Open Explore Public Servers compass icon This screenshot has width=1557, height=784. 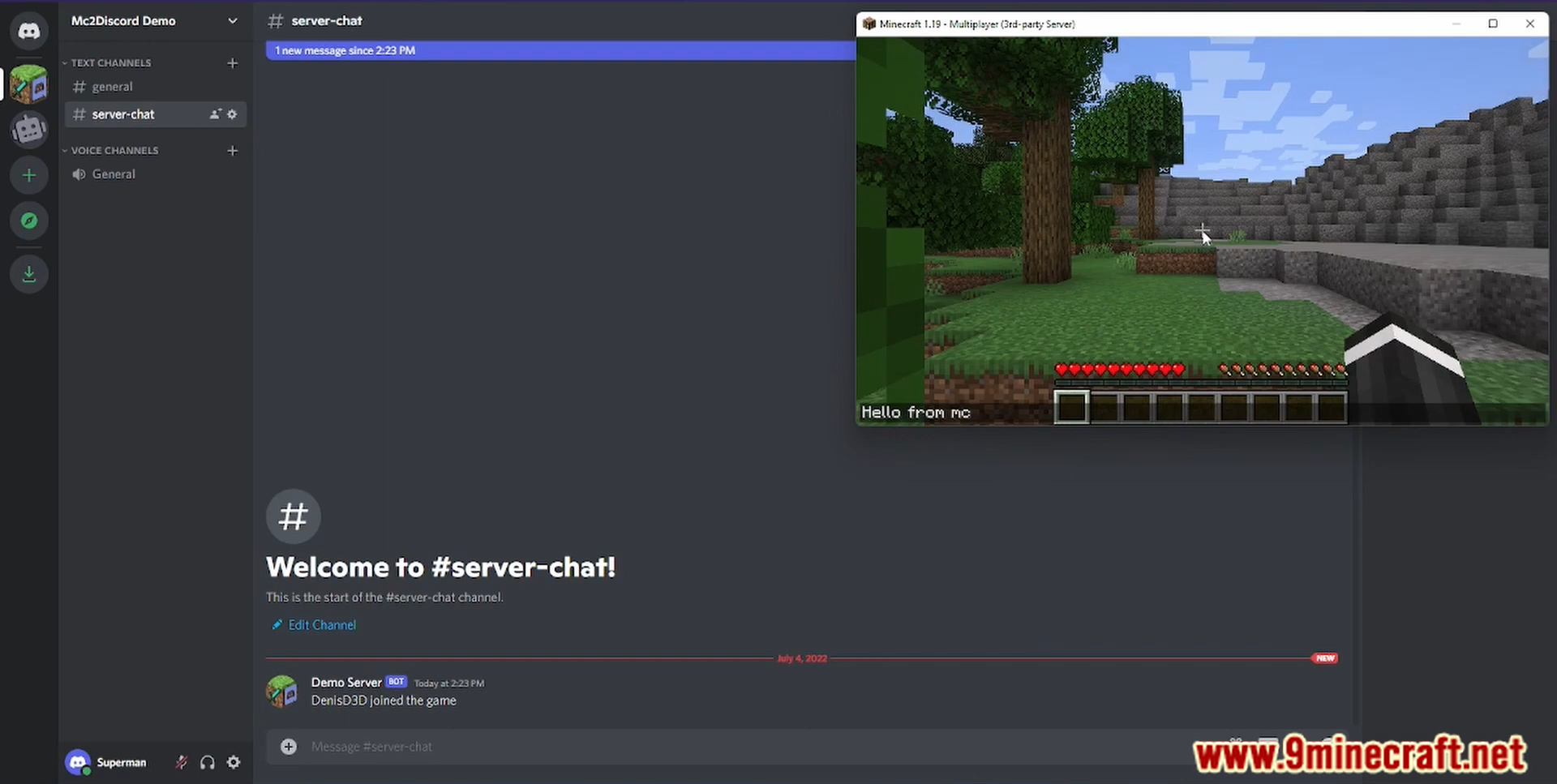(29, 221)
